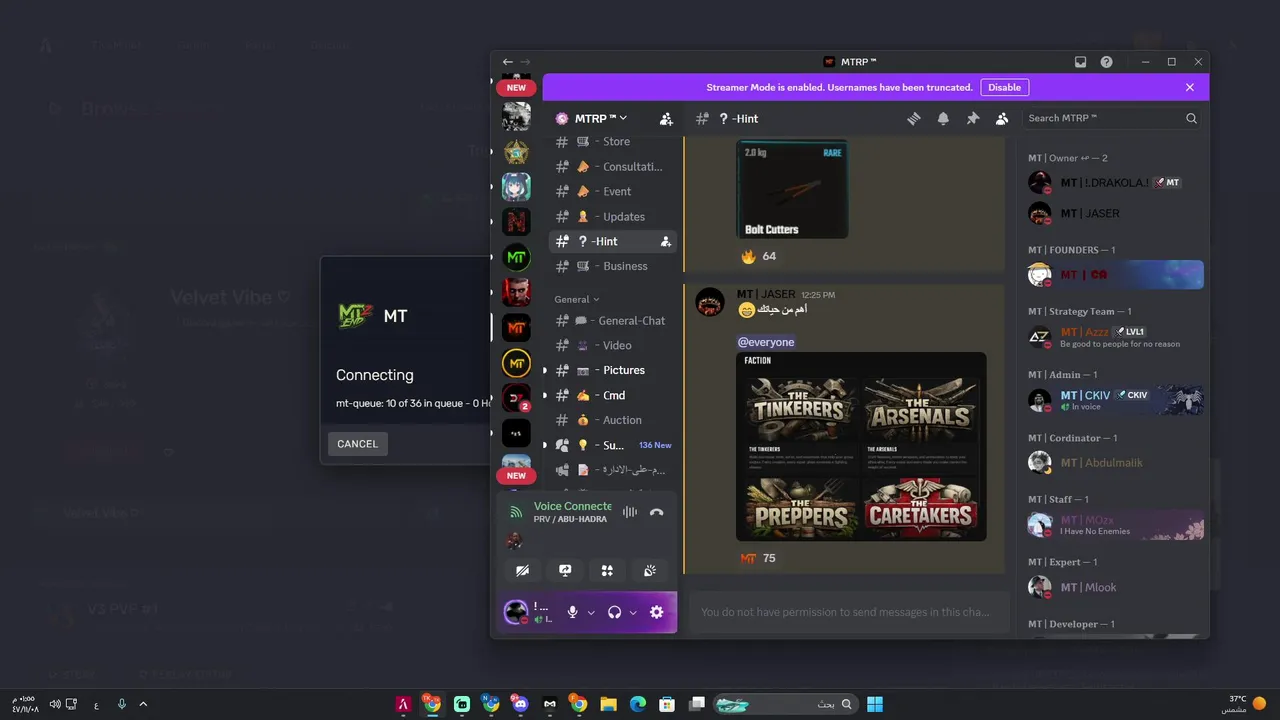Open the Business channel

[613, 266]
